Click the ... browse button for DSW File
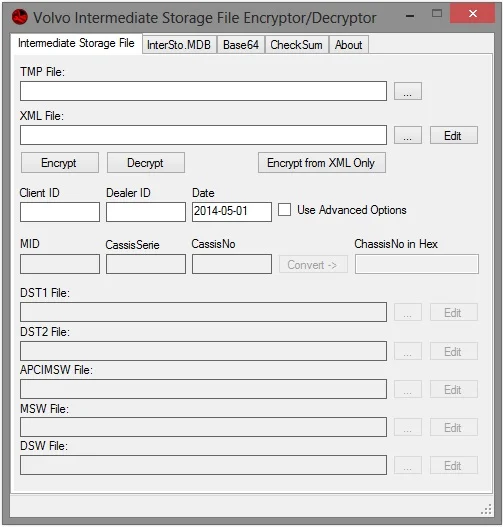Image resolution: width=503 pixels, height=527 pixels. point(408,465)
